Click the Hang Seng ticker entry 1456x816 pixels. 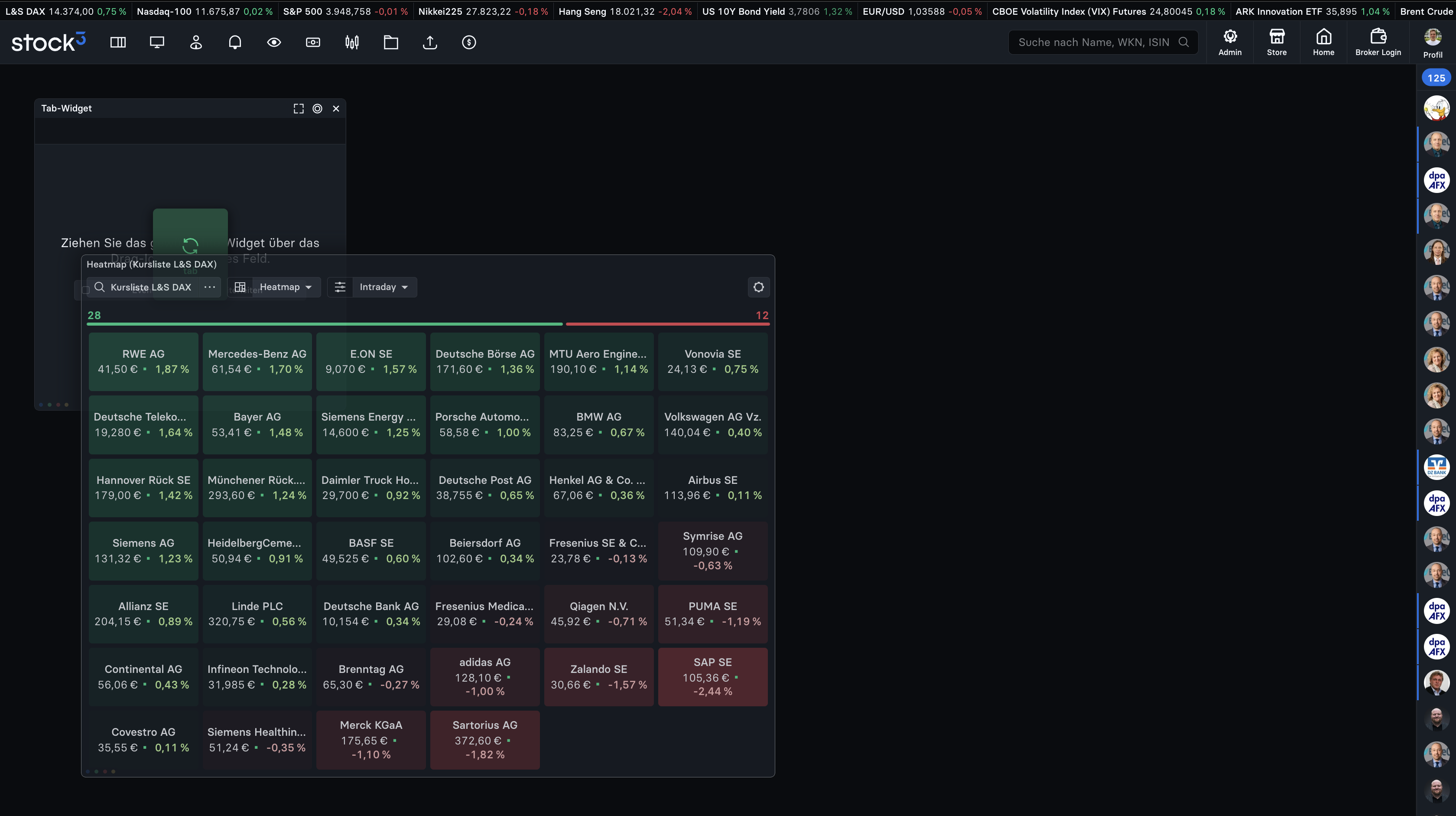pos(624,11)
